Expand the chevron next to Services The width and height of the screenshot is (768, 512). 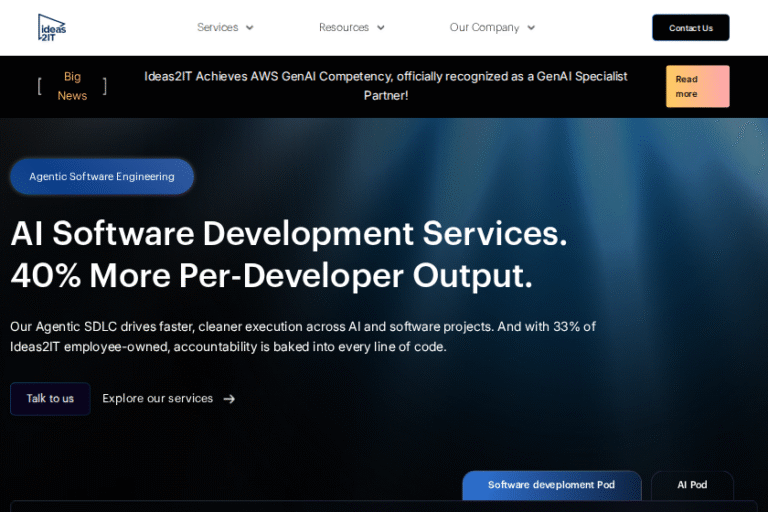point(250,28)
